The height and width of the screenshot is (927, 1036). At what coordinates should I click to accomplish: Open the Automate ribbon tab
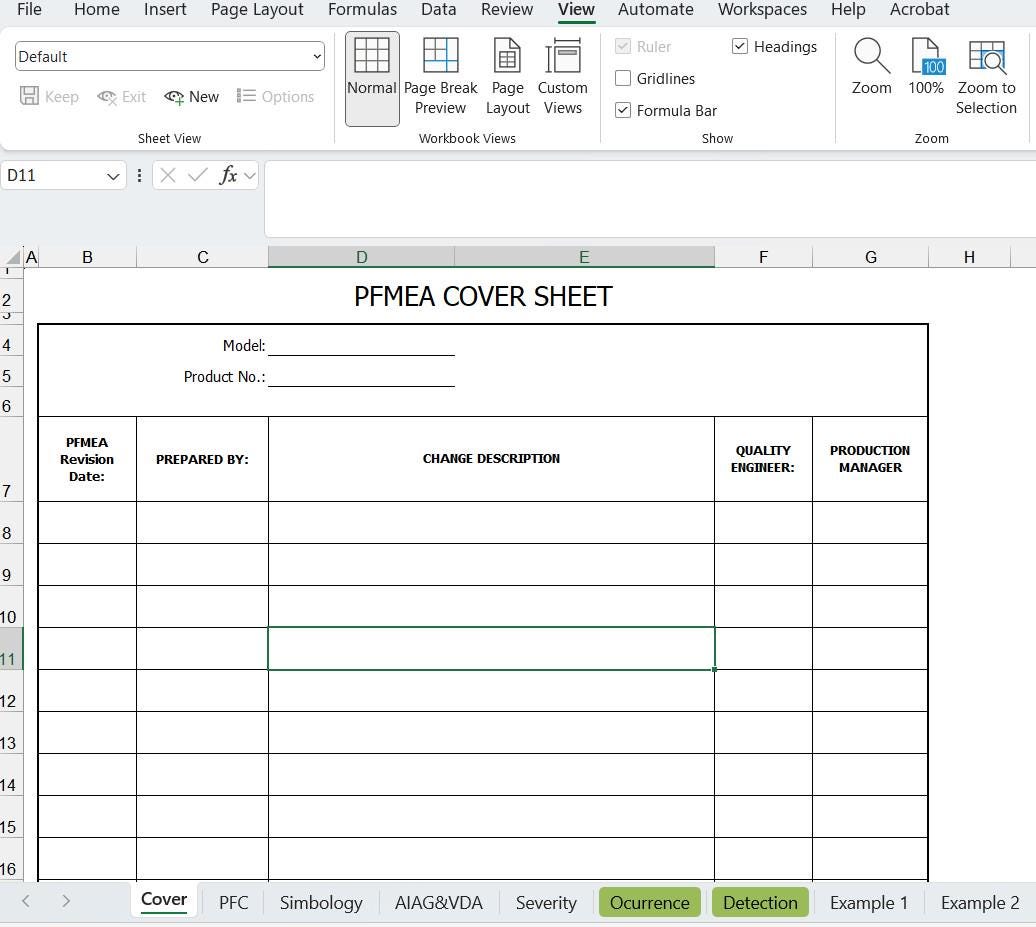pyautogui.click(x=655, y=10)
